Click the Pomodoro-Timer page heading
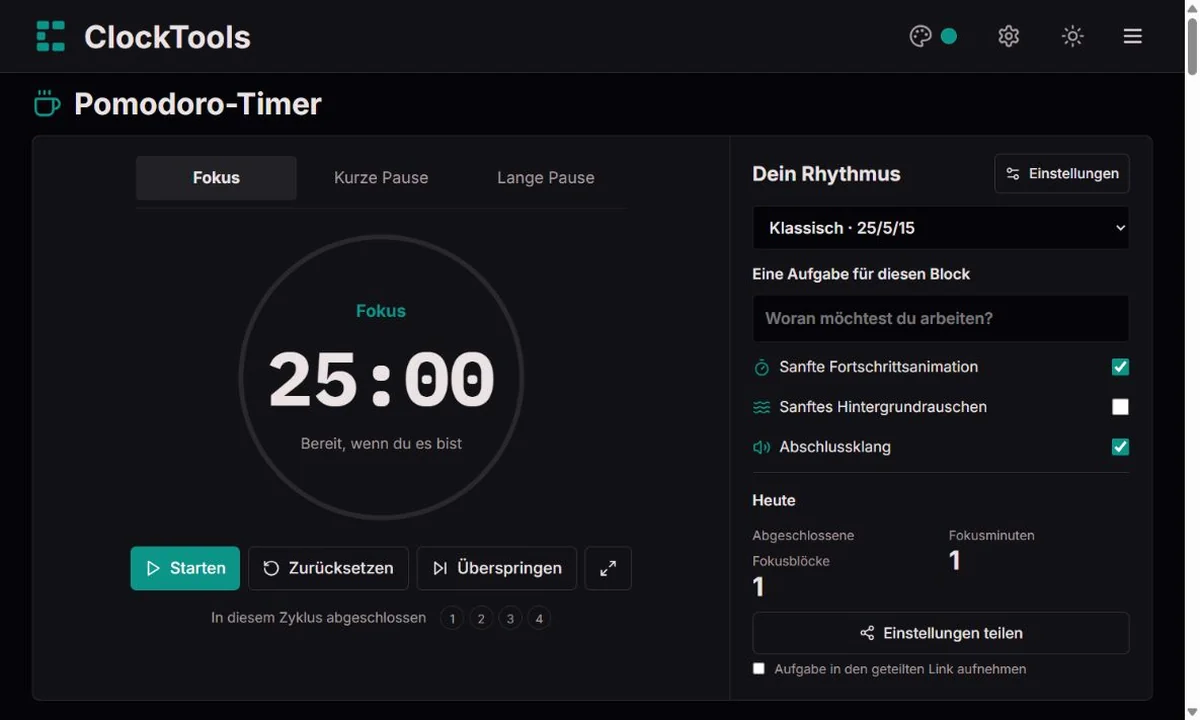The width and height of the screenshot is (1200, 720). (x=198, y=104)
